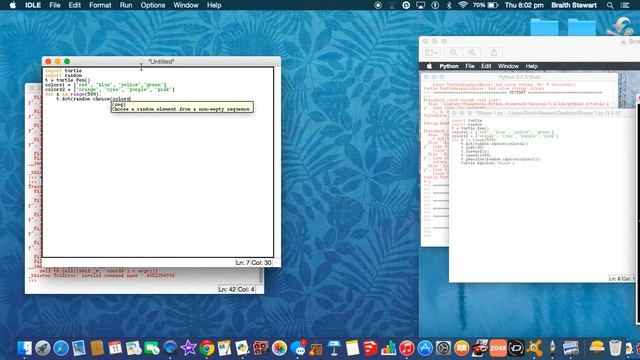The image size is (640, 360).
Task: Open the Photos app in the dock
Action: tap(279, 348)
